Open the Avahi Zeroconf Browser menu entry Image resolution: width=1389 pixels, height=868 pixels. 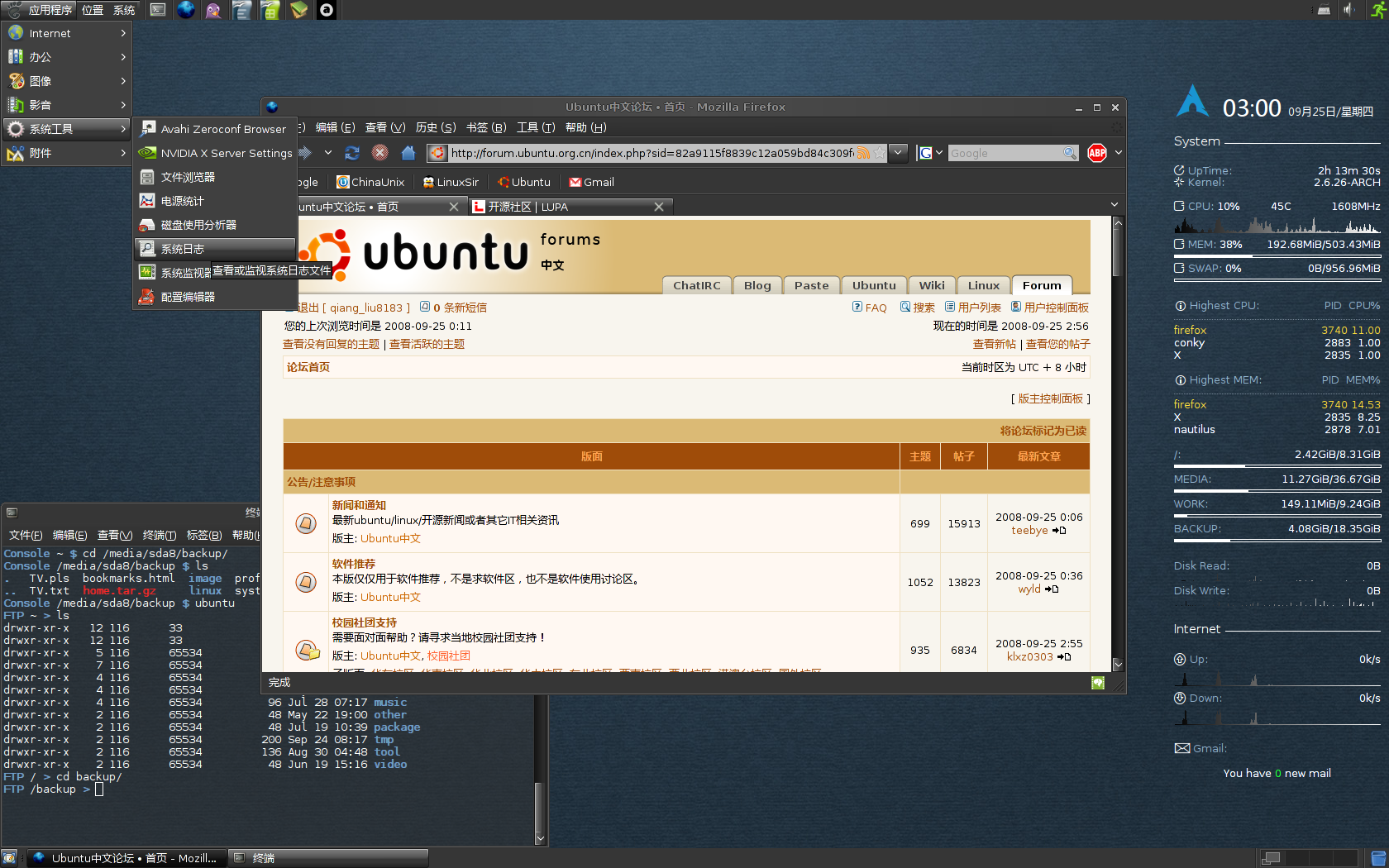point(215,129)
